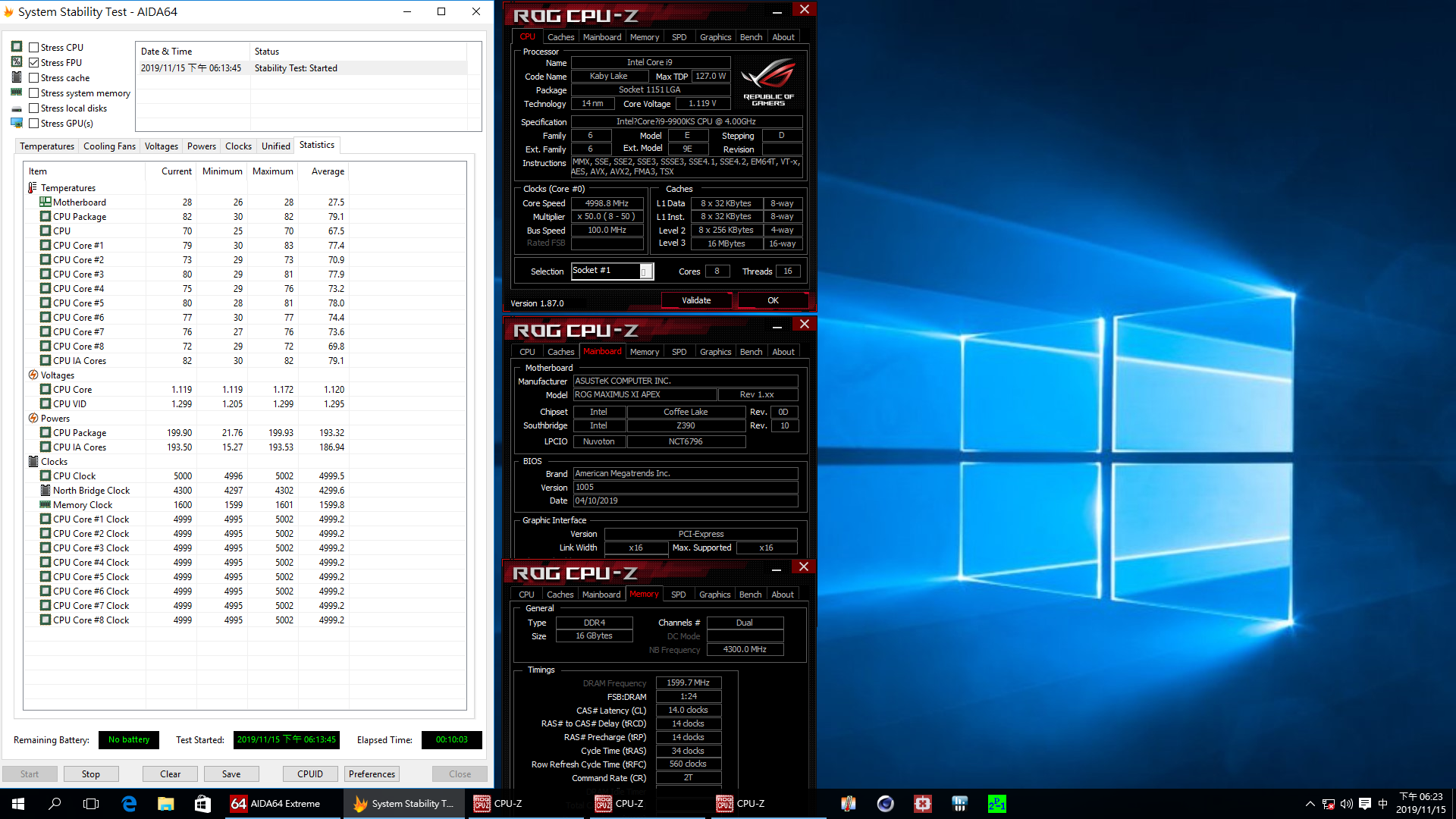Click Maximum column header
Screen dimensions: 1456x819
click(x=273, y=171)
